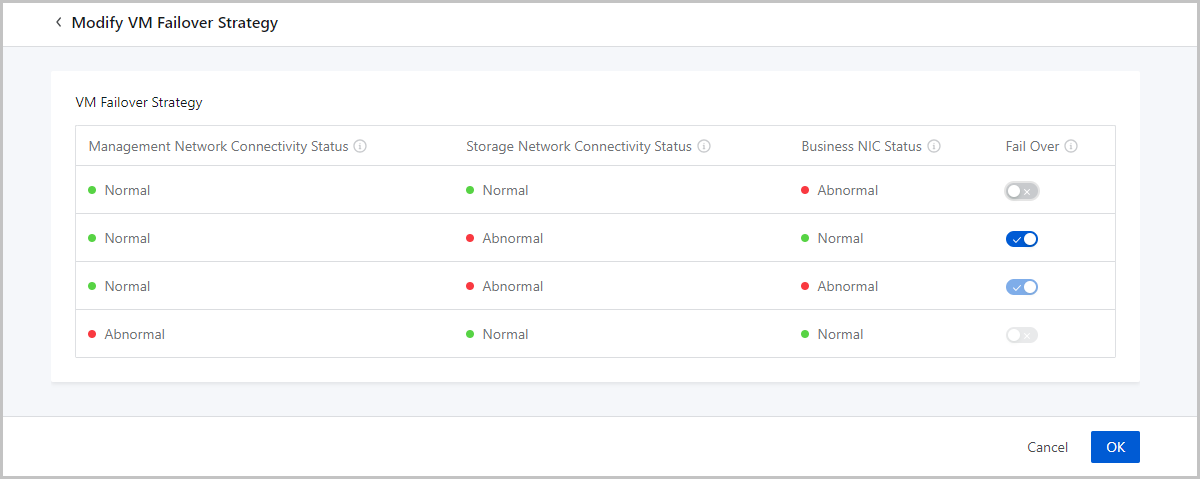
Task: Click the Modify VM Failover Strategy title
Action: coord(175,23)
